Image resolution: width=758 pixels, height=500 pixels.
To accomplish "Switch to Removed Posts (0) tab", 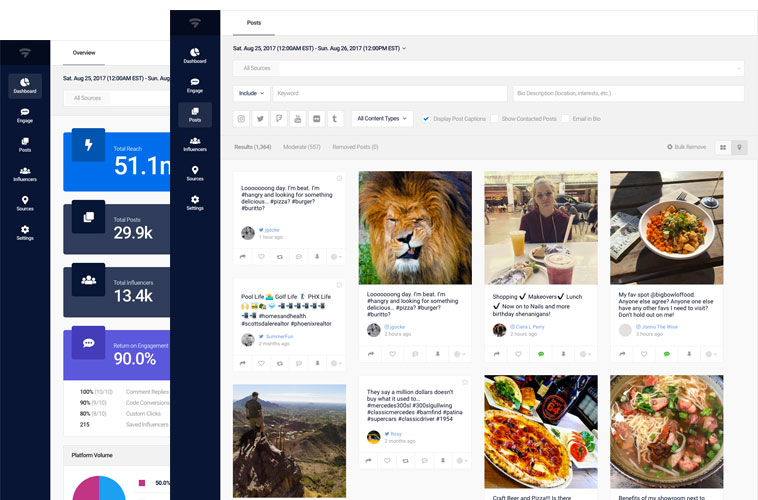I will 355,147.
